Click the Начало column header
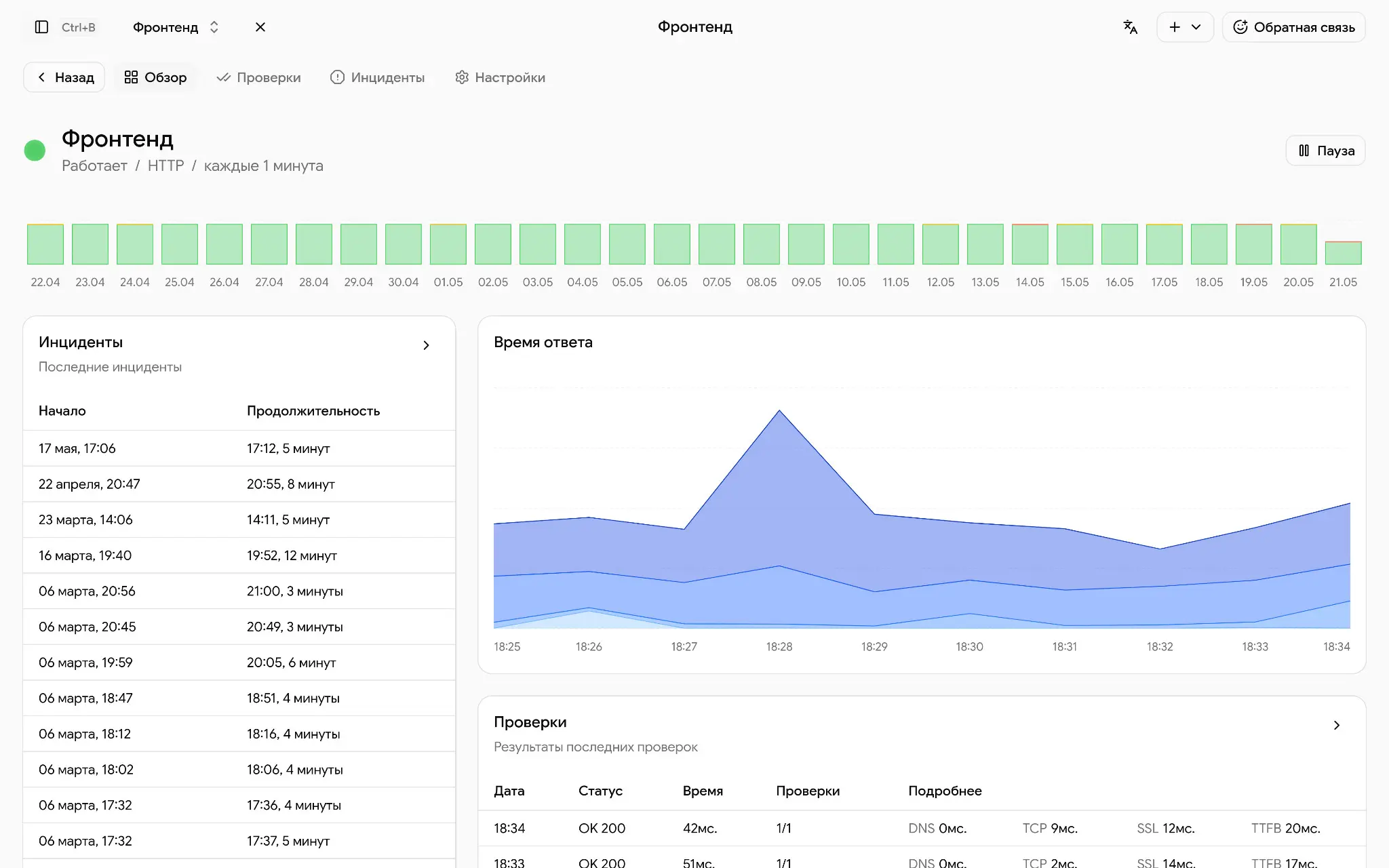Image resolution: width=1389 pixels, height=868 pixels. tap(62, 411)
